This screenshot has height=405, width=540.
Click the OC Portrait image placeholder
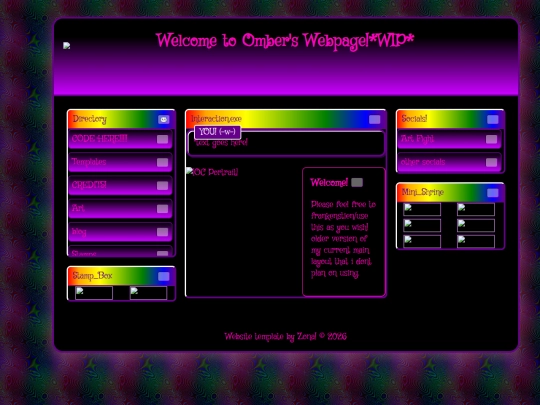point(212,172)
